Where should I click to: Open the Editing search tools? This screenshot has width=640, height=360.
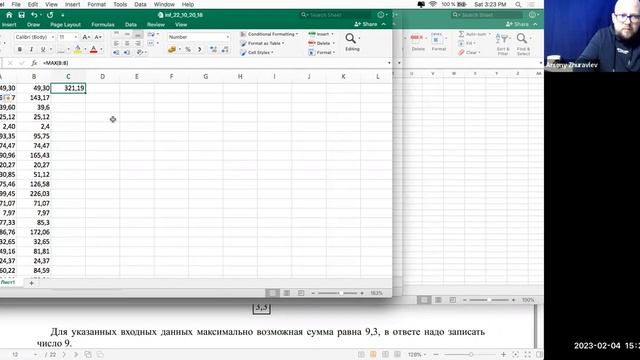tap(352, 42)
